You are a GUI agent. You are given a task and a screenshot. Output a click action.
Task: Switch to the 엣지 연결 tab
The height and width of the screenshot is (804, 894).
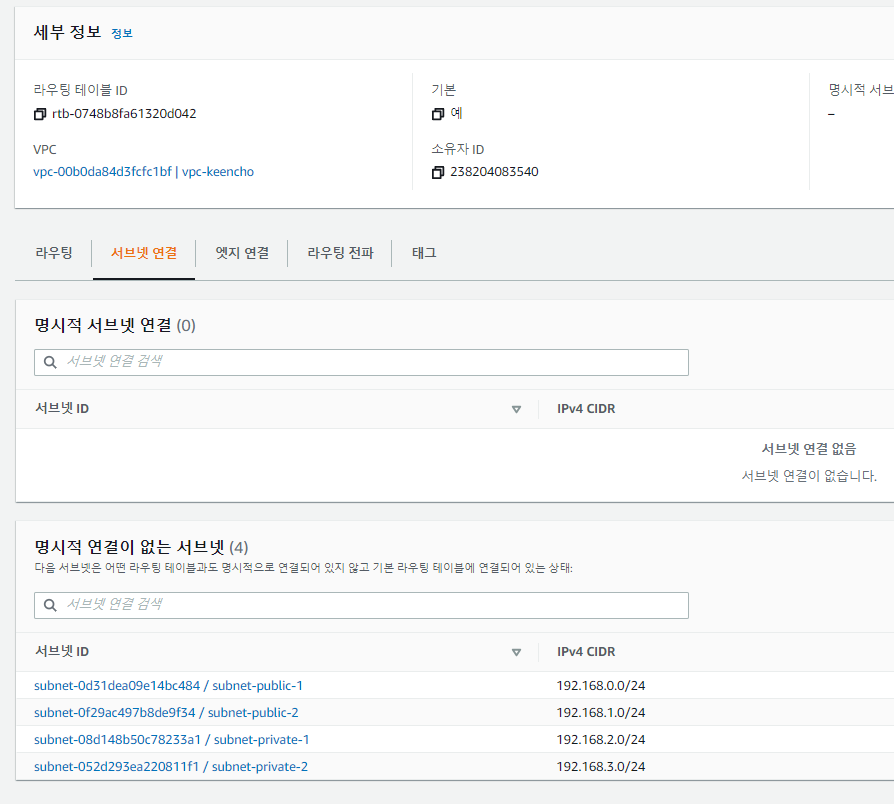[242, 253]
